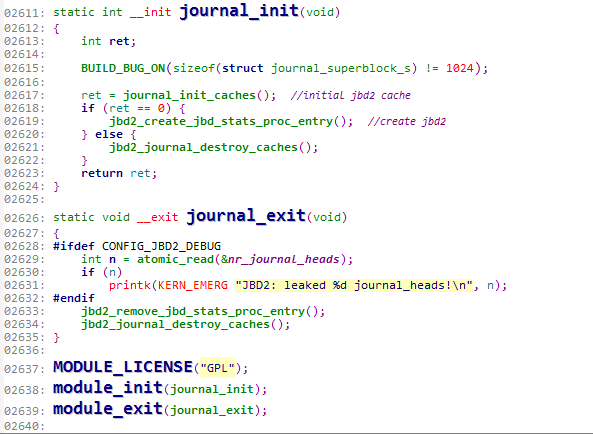Click the module_exit macro

pyautogui.click(x=108, y=409)
